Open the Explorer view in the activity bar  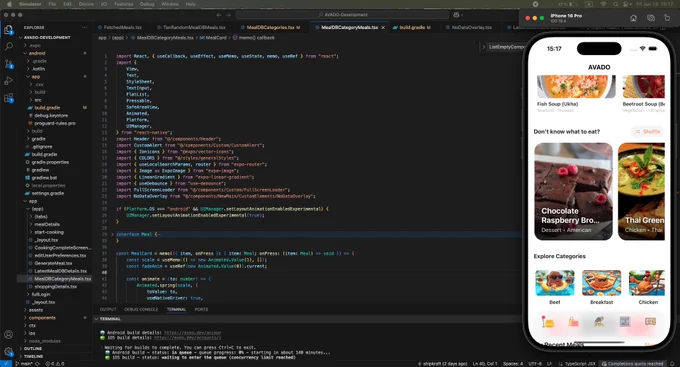[x=8, y=29]
